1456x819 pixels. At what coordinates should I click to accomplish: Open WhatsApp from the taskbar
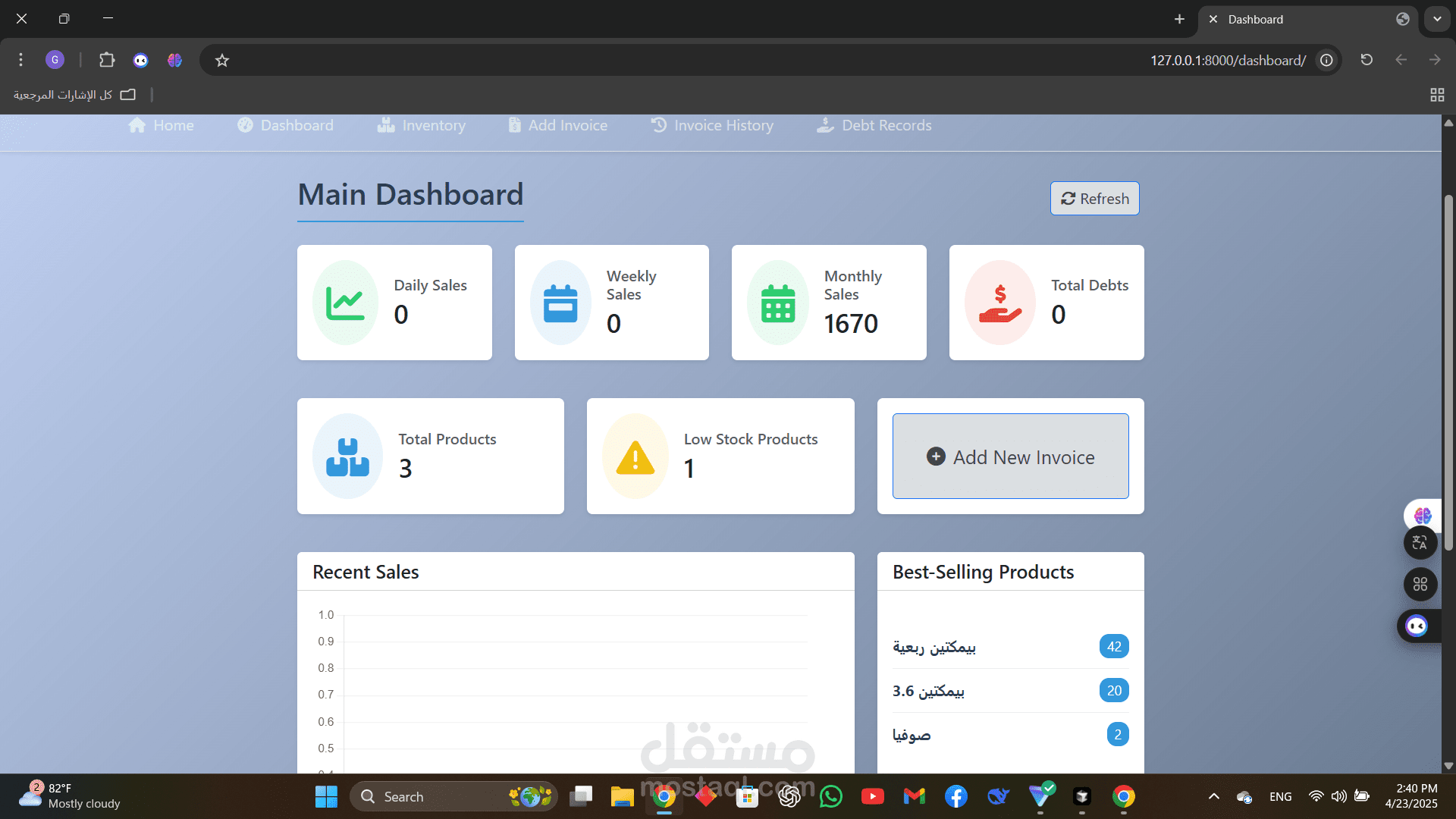click(831, 796)
